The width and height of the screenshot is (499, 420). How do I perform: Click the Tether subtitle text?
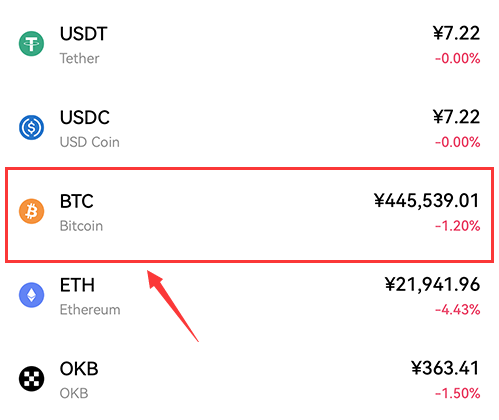tap(79, 59)
